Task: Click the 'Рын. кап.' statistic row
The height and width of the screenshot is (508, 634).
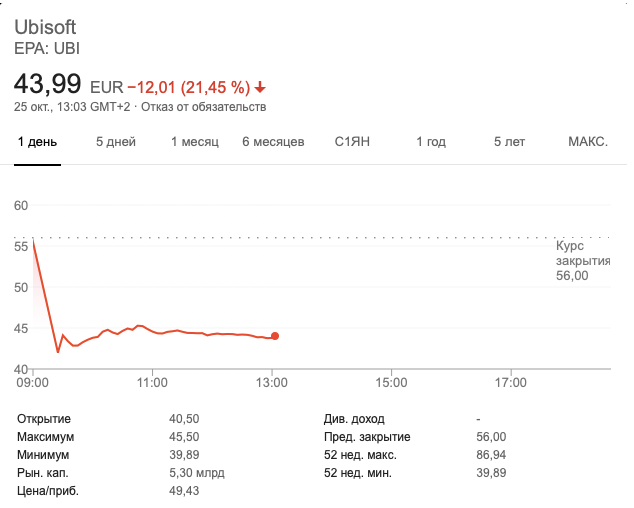Action: click(x=45, y=473)
